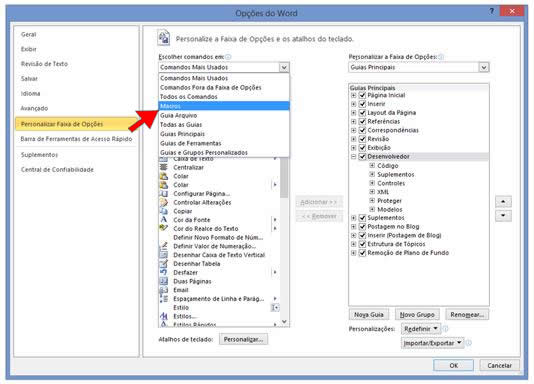
Task: Select the Desenhar Tabela icon
Action: (164, 263)
